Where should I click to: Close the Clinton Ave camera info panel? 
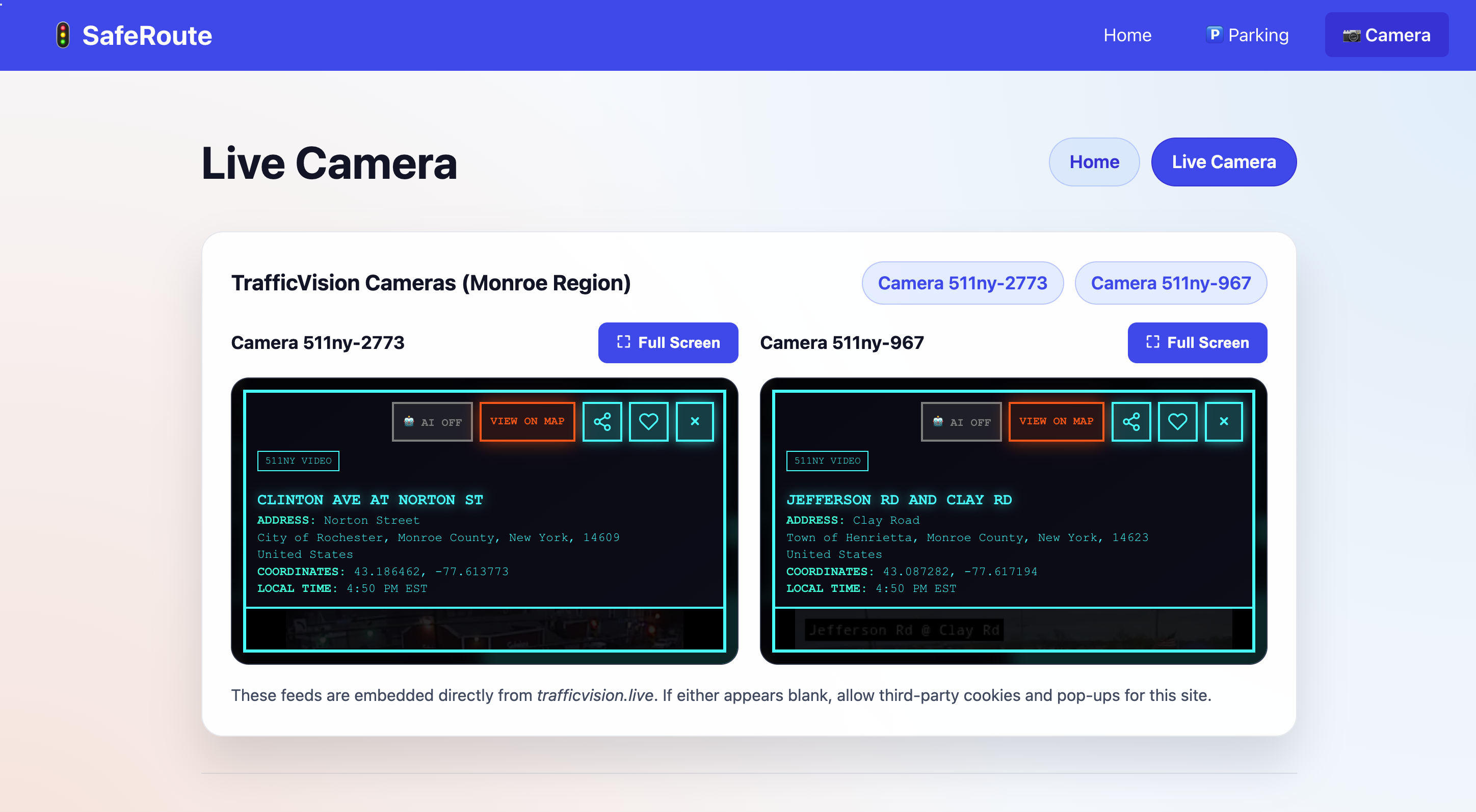(695, 421)
